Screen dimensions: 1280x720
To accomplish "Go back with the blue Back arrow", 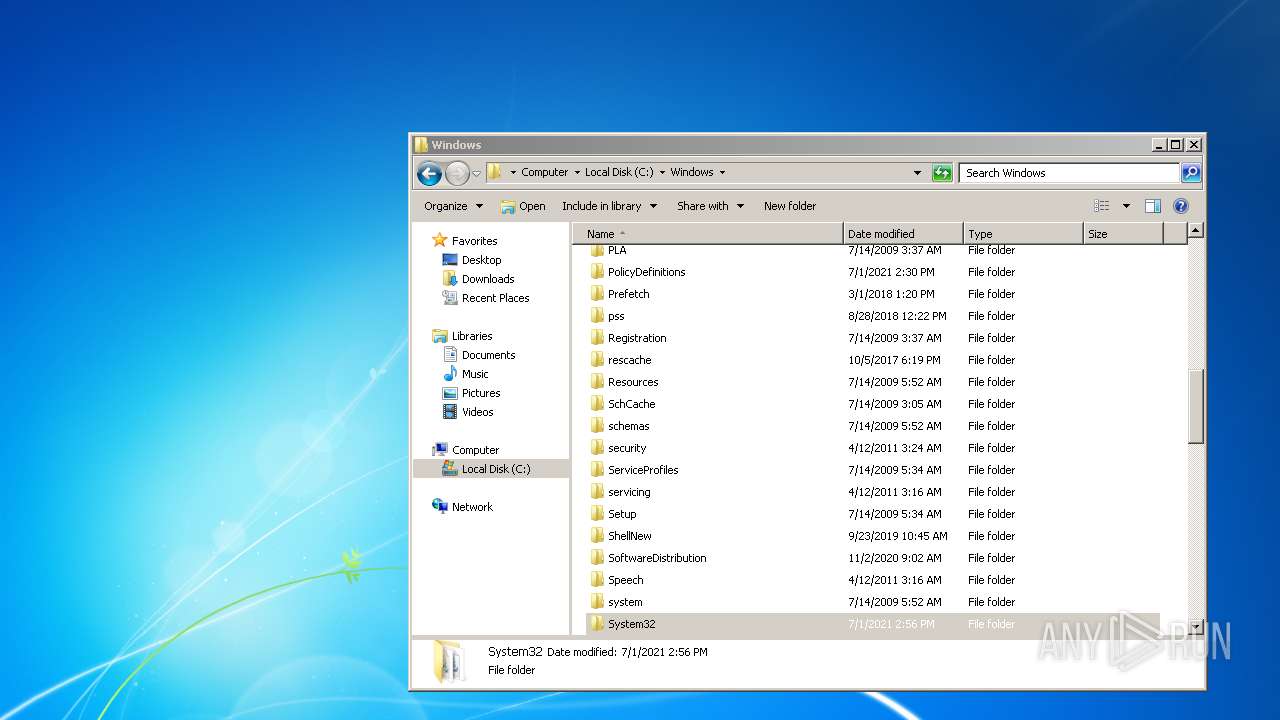I will [429, 173].
